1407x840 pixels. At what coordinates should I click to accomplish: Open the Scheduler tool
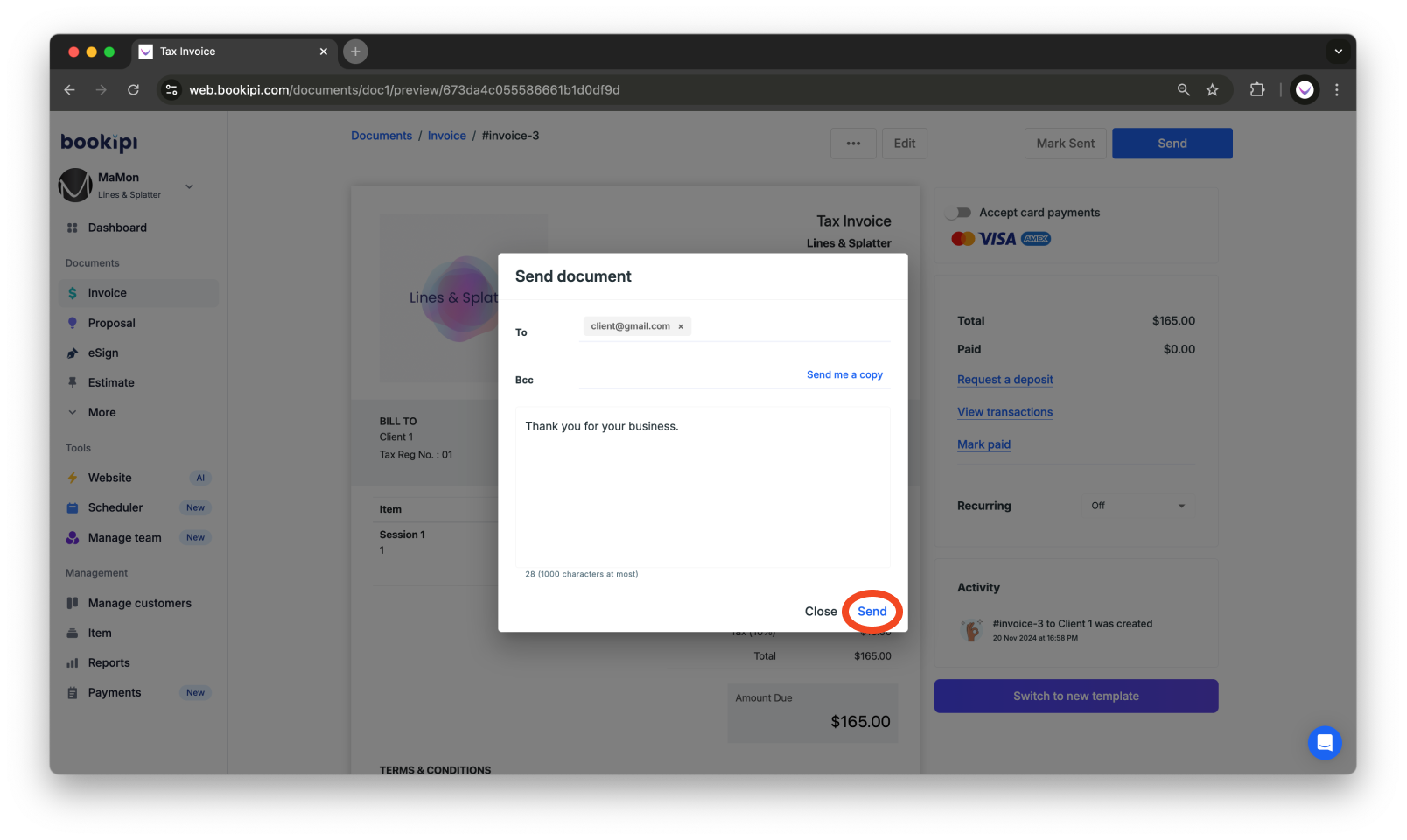point(115,507)
